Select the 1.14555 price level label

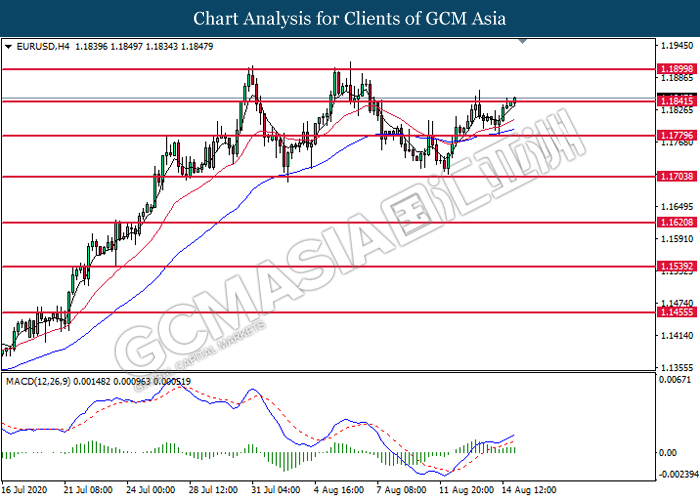(x=677, y=312)
